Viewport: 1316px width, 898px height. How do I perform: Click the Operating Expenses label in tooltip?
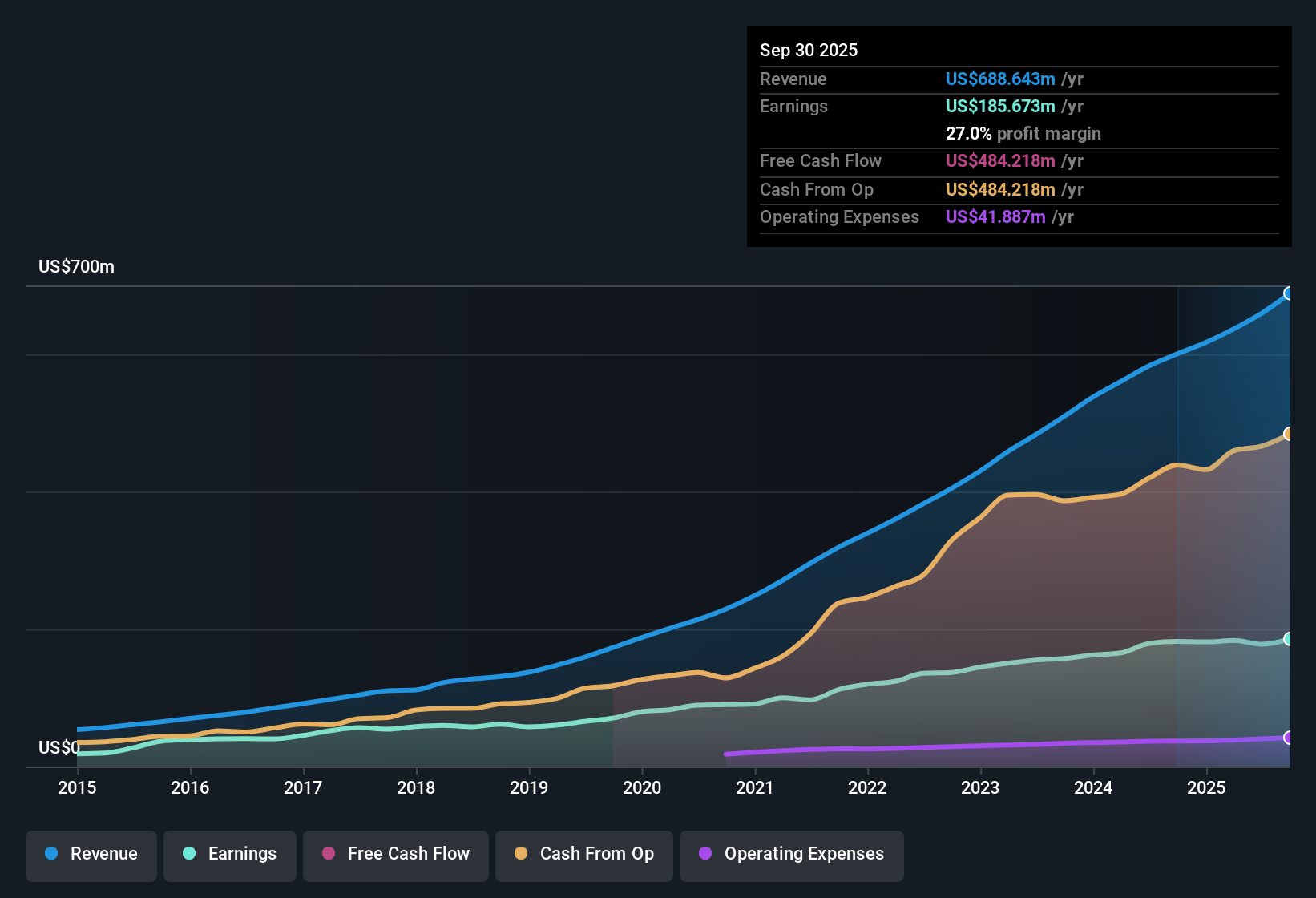pos(839,216)
